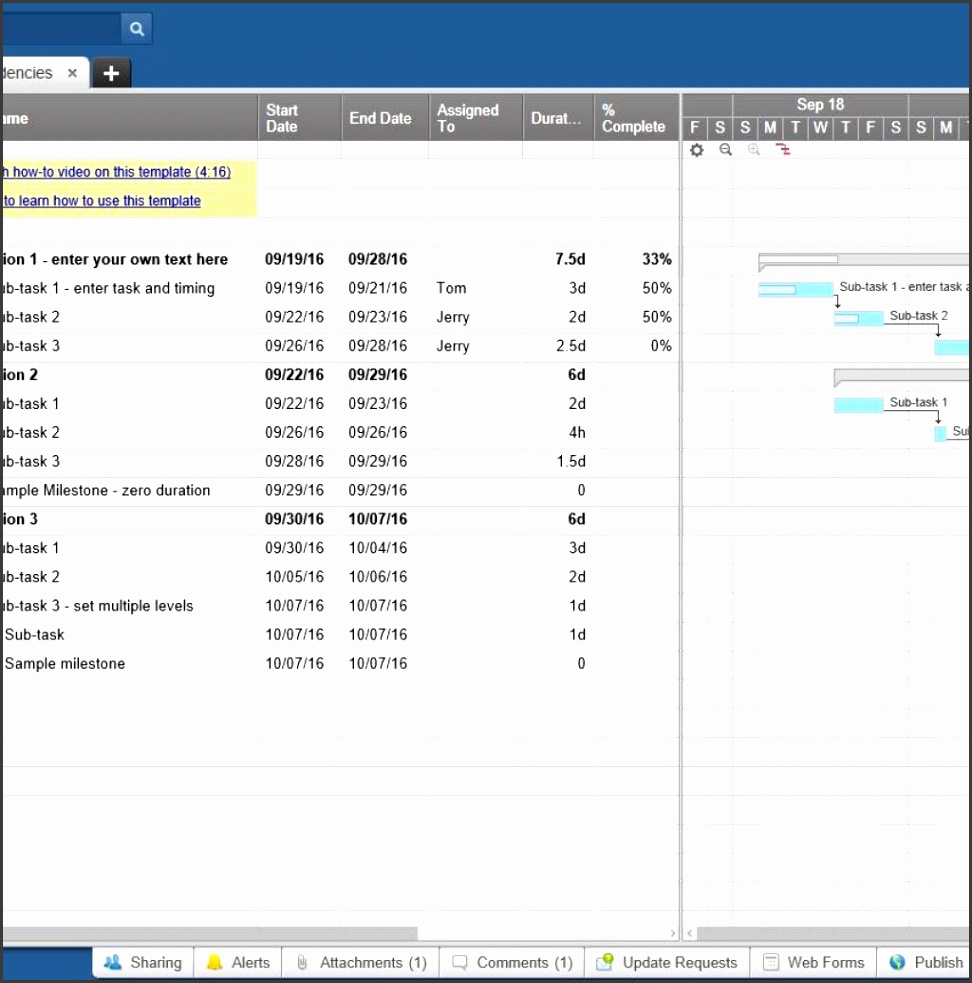972x983 pixels.
Task: Click the search magnifier at top left
Action: coord(136,28)
